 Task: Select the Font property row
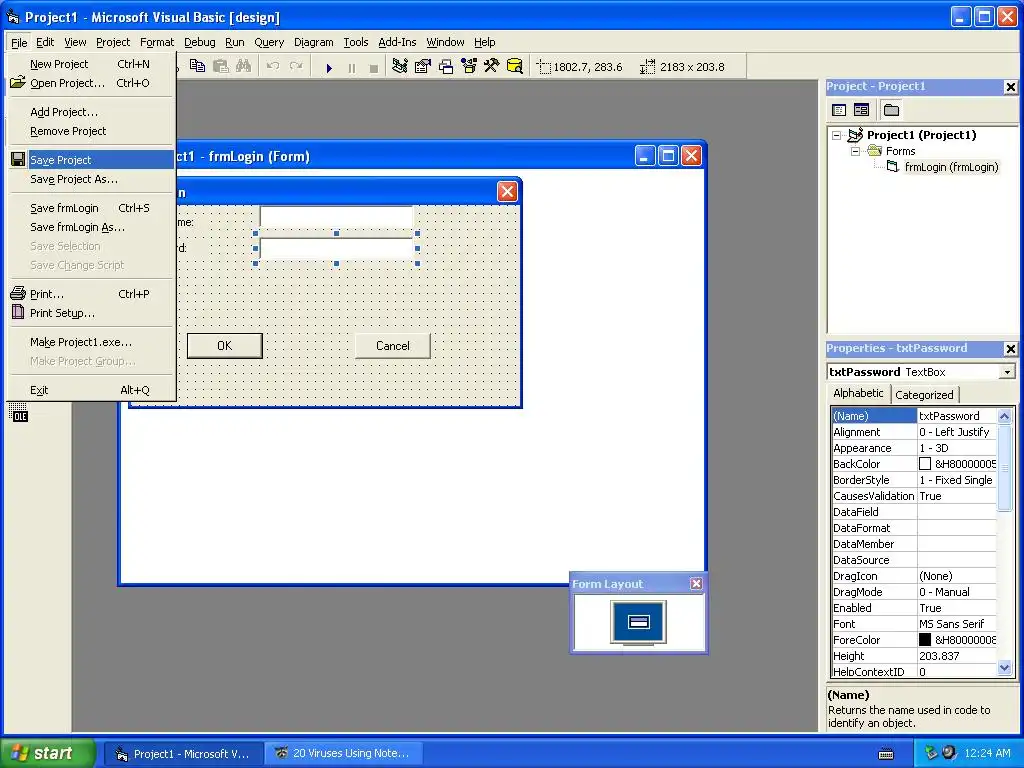click(x=914, y=624)
